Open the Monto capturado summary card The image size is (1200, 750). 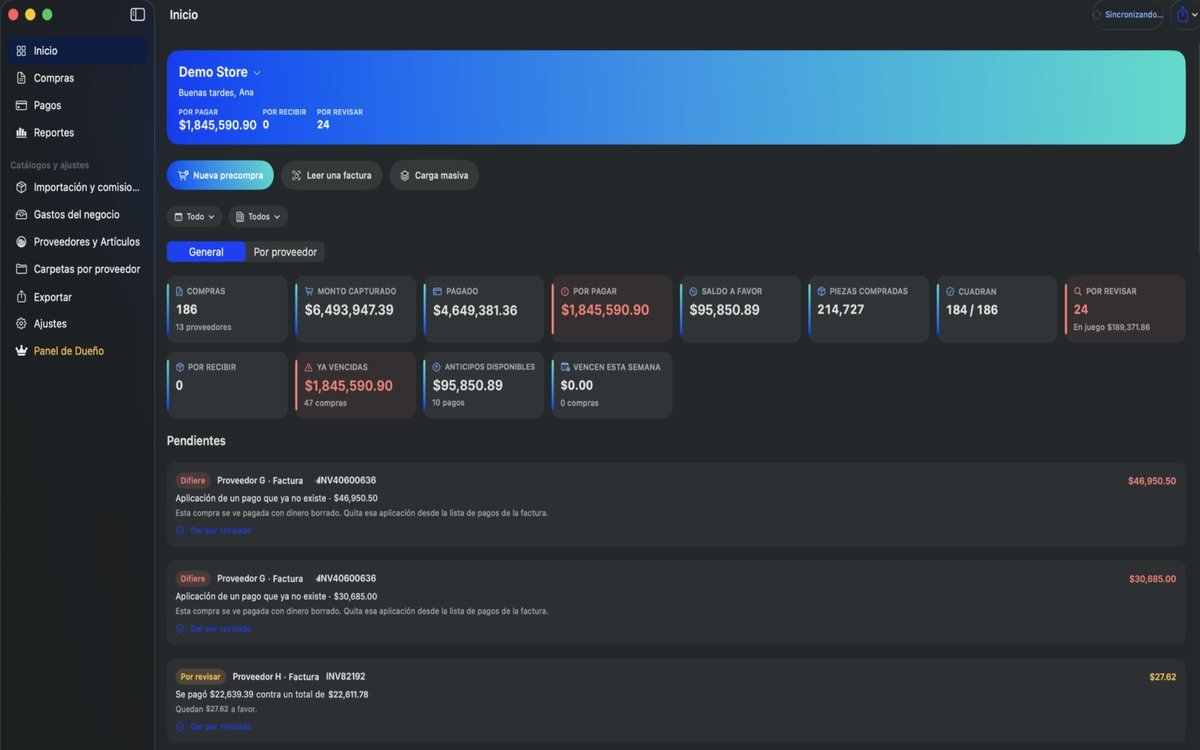pos(356,310)
